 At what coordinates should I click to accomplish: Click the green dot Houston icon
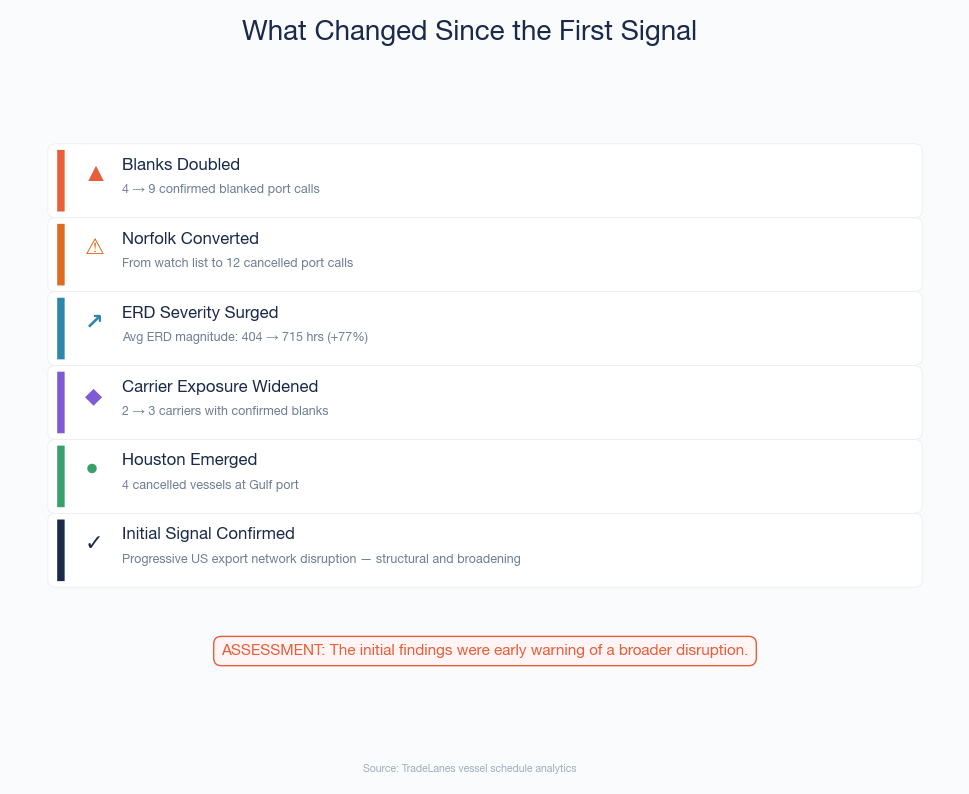[92, 468]
